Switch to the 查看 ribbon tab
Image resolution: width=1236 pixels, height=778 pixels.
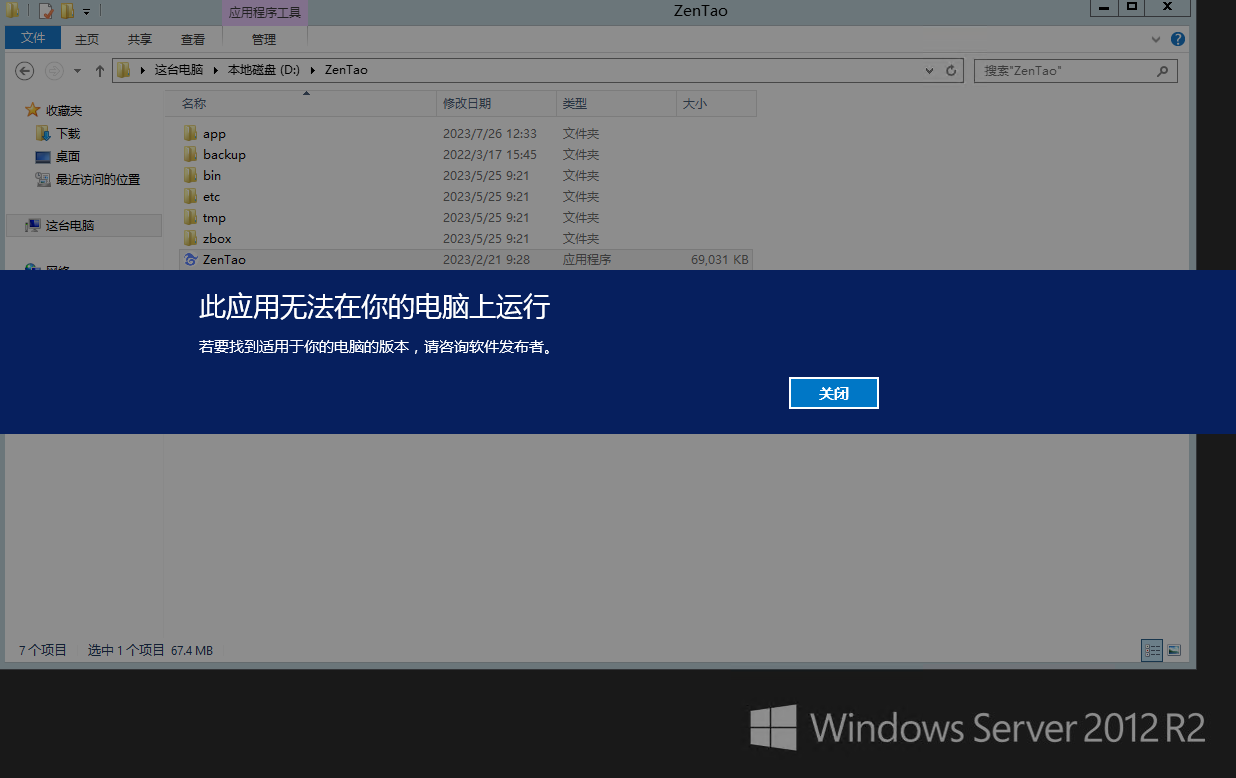(193, 39)
